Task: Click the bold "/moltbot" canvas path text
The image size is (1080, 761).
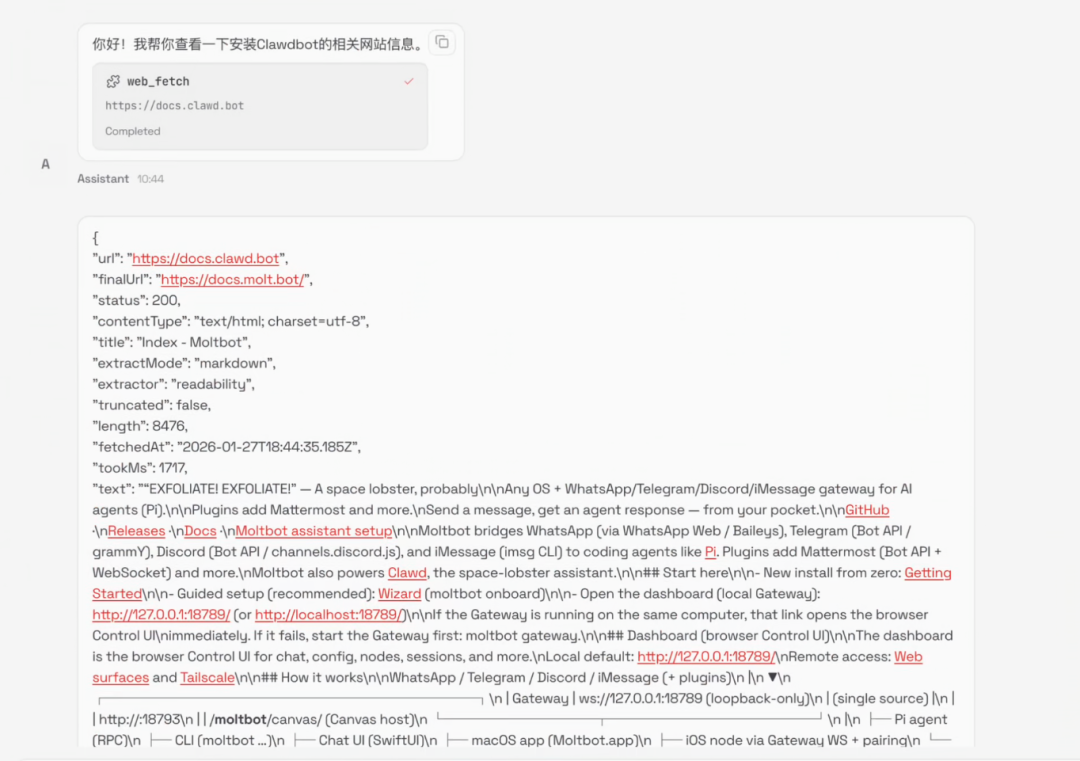Action: (238, 720)
